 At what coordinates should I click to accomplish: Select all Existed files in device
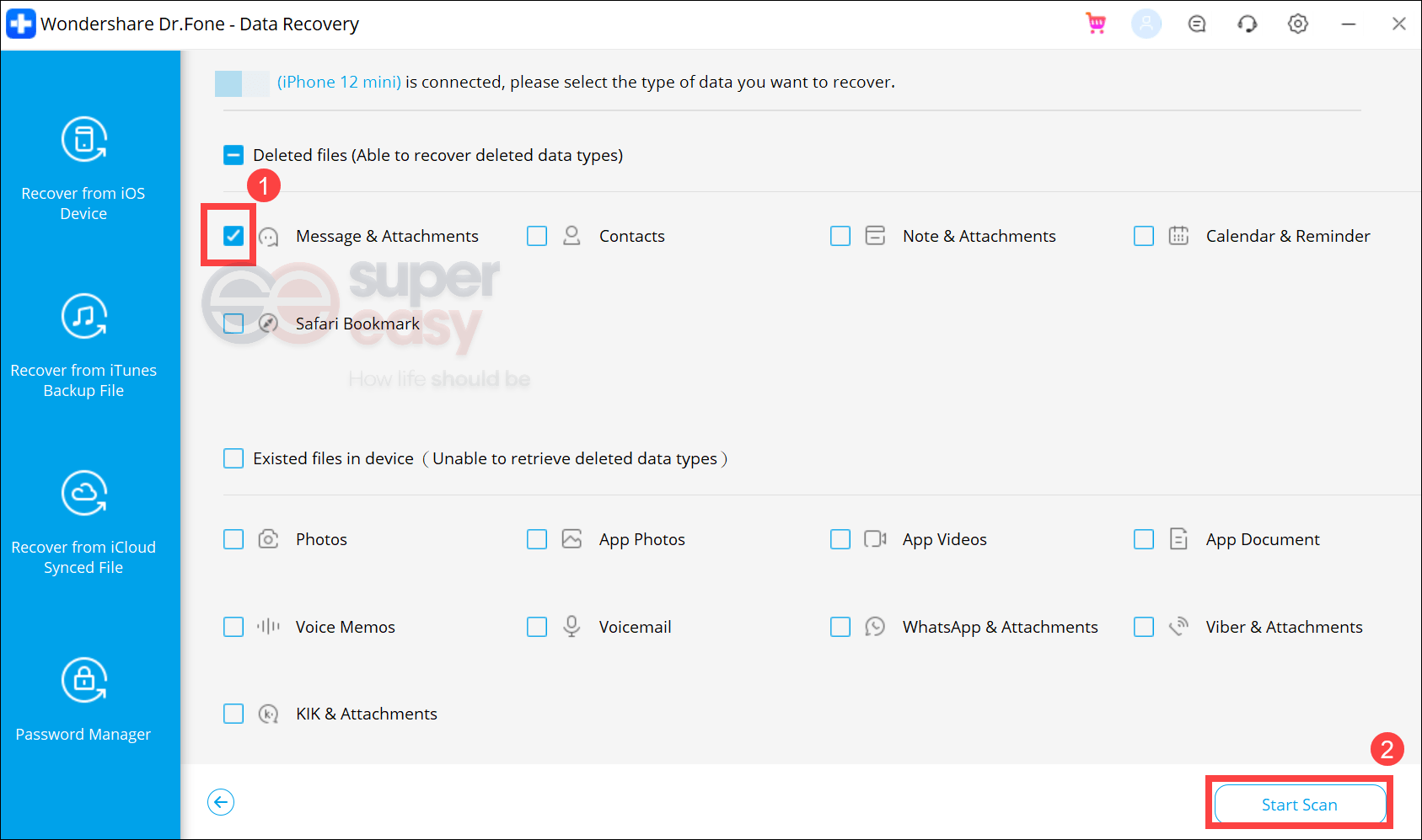point(233,458)
